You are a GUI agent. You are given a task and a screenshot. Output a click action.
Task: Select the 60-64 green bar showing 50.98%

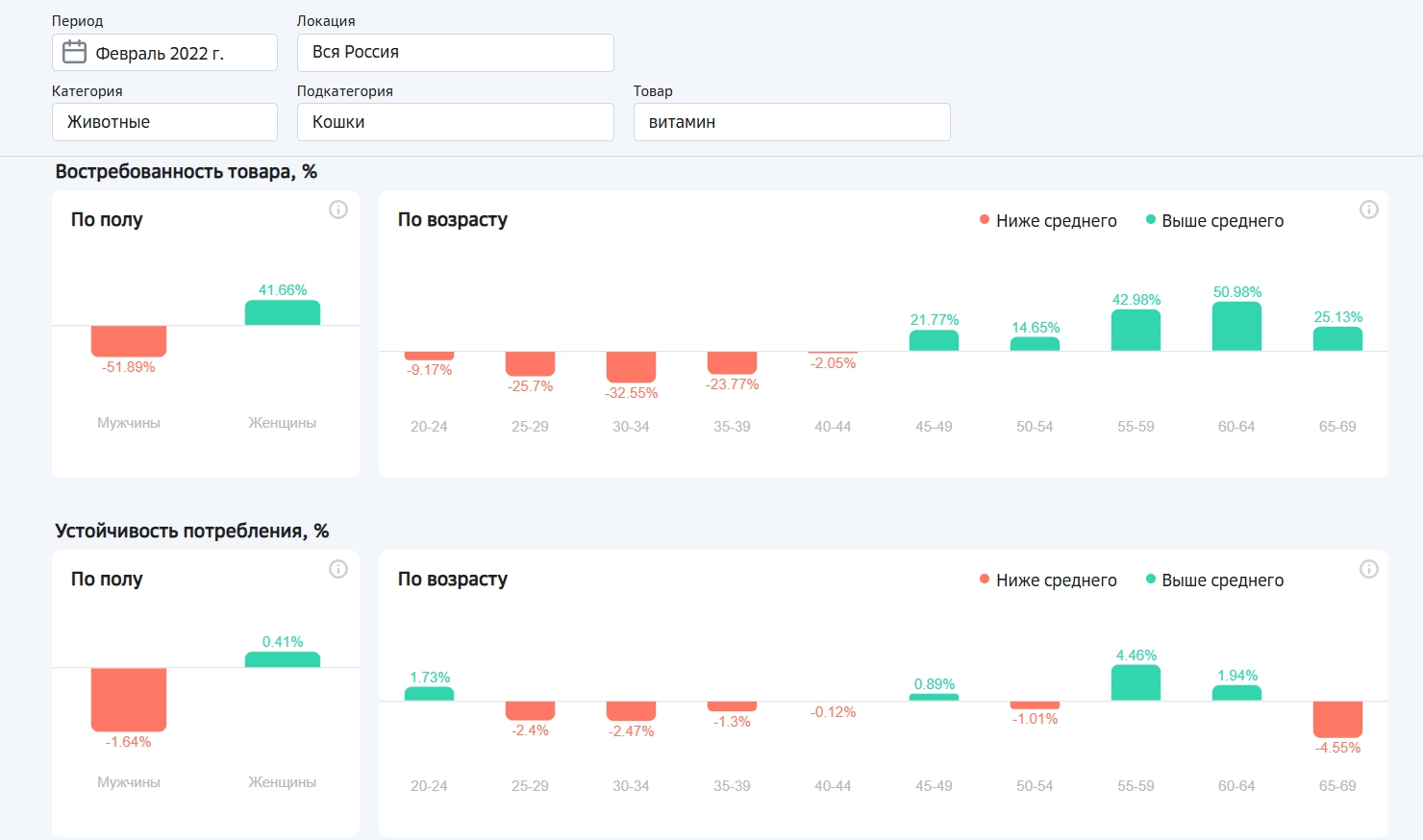1236,328
